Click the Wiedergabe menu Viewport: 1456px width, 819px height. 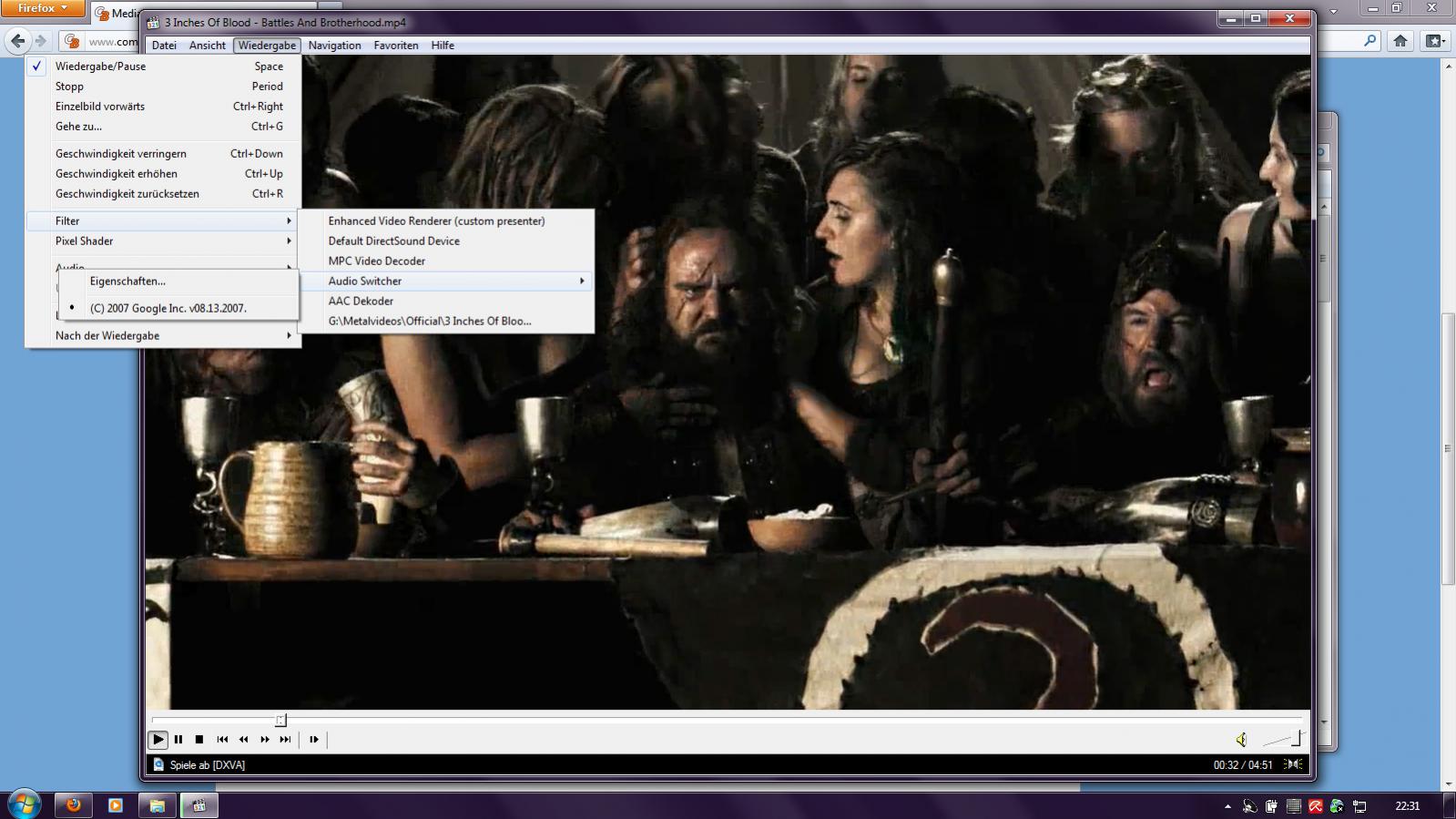pos(267,46)
